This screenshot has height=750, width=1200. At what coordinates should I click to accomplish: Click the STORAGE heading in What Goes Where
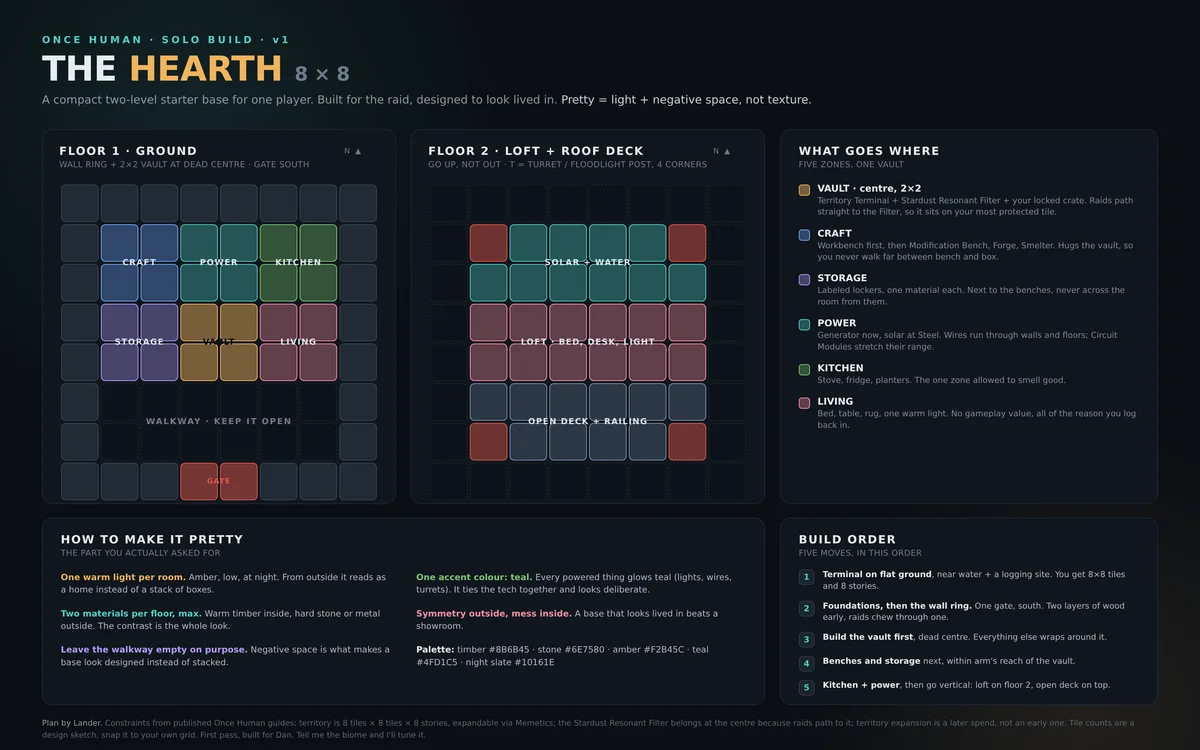pos(842,278)
